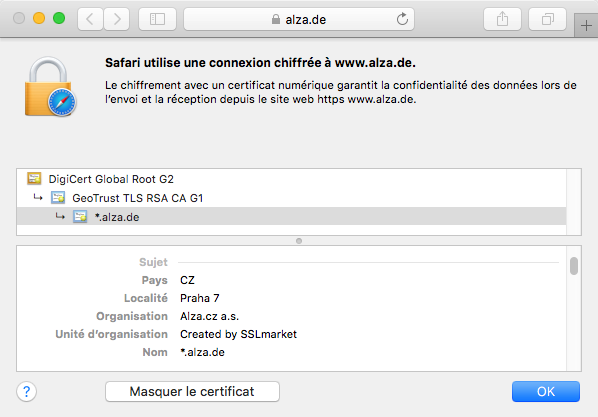
Task: Click the Nom value *.alza.de
Action: (x=202, y=352)
